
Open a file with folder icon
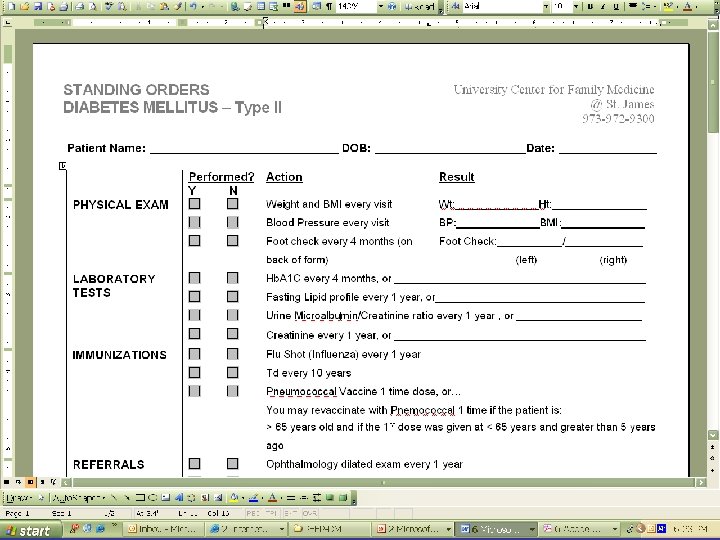pos(24,6)
